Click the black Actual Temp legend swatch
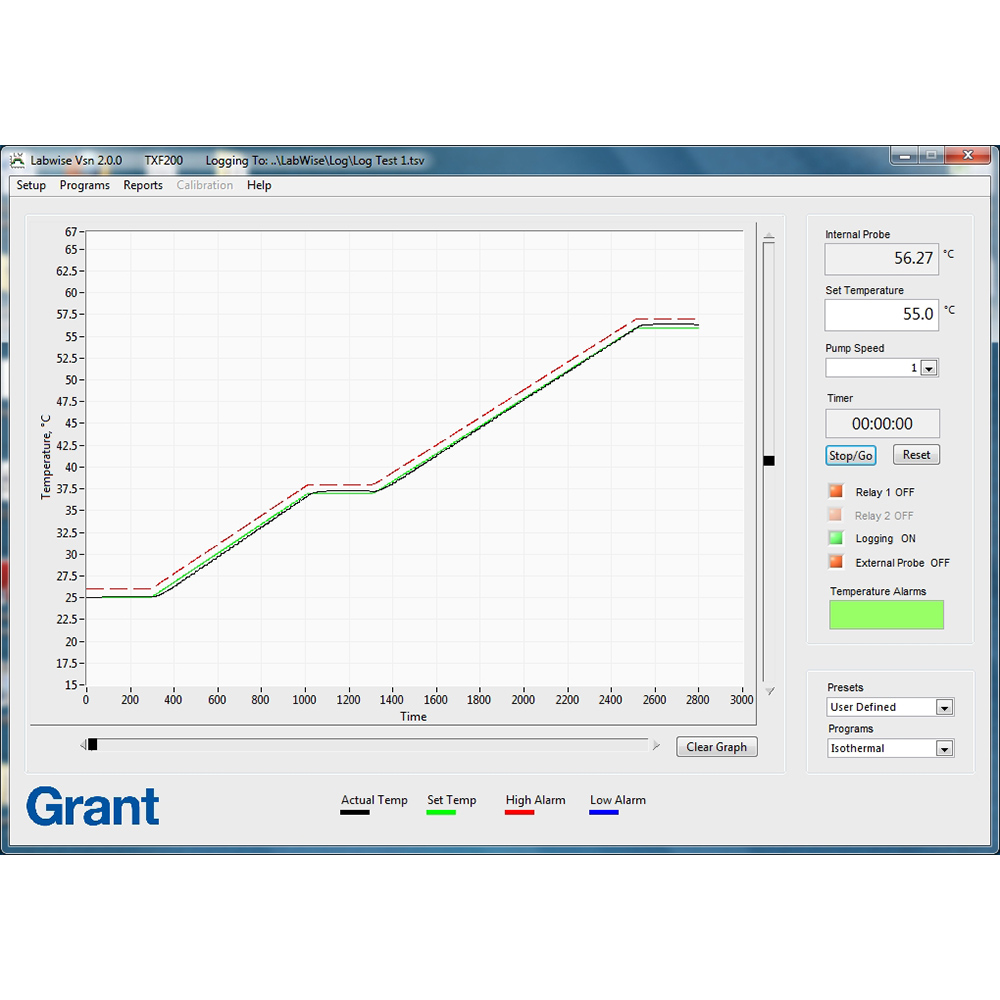The height and width of the screenshot is (1000, 1000). [355, 812]
